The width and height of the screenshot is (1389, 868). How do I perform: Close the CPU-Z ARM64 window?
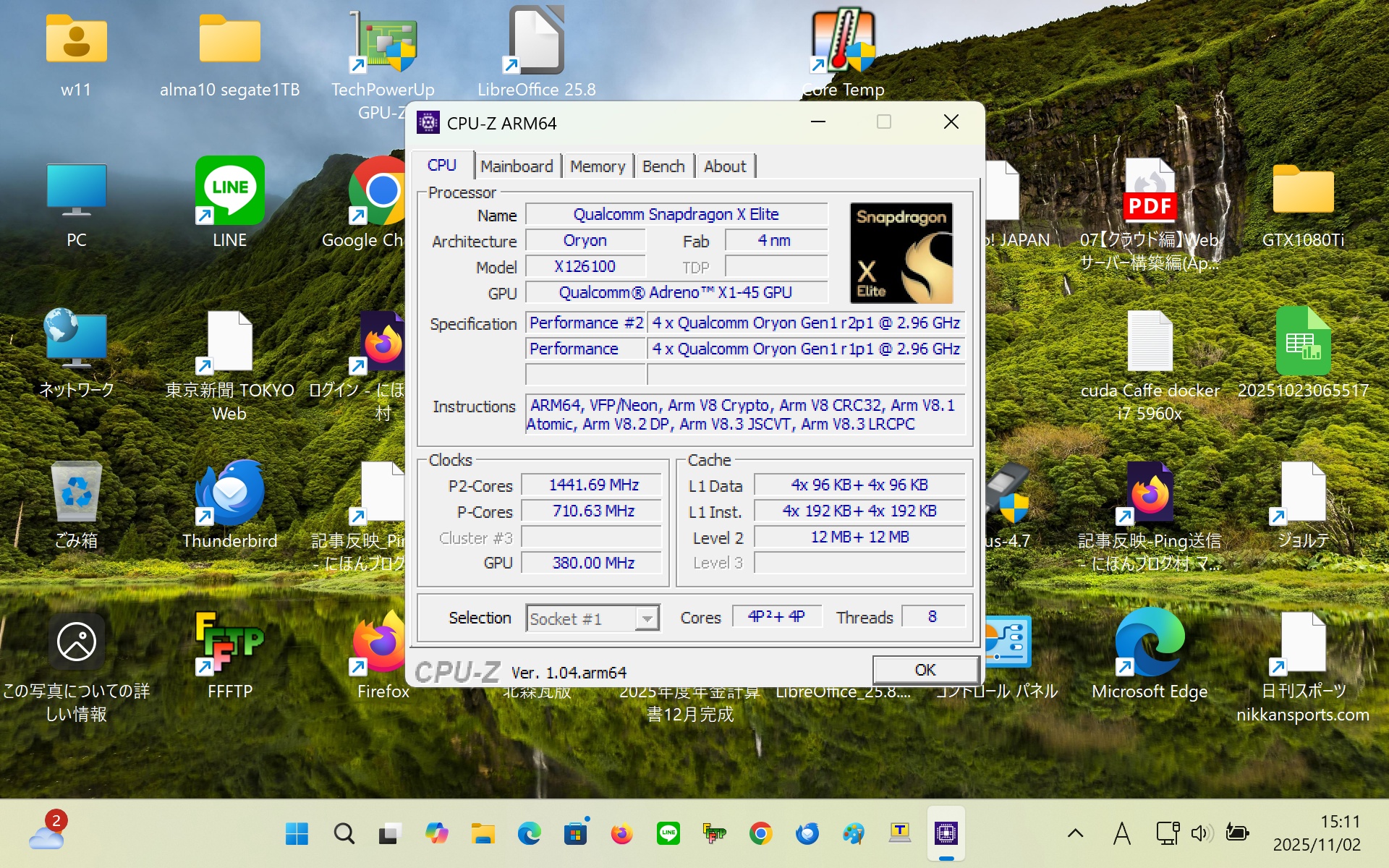(951, 122)
